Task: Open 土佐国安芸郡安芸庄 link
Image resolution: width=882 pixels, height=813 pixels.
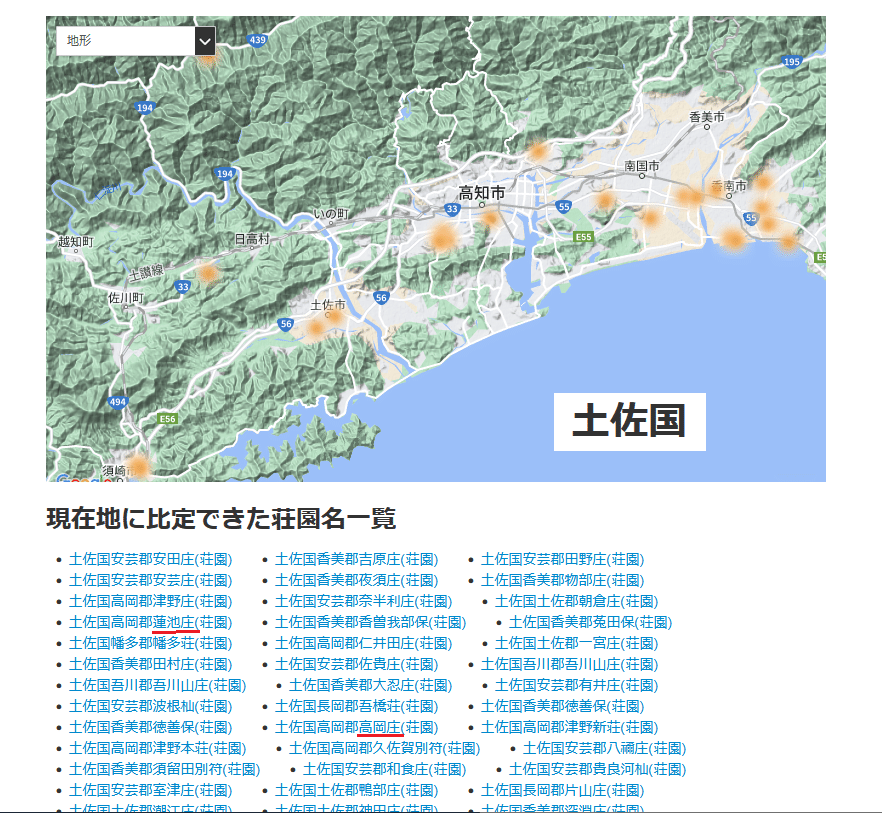Action: (x=151, y=580)
